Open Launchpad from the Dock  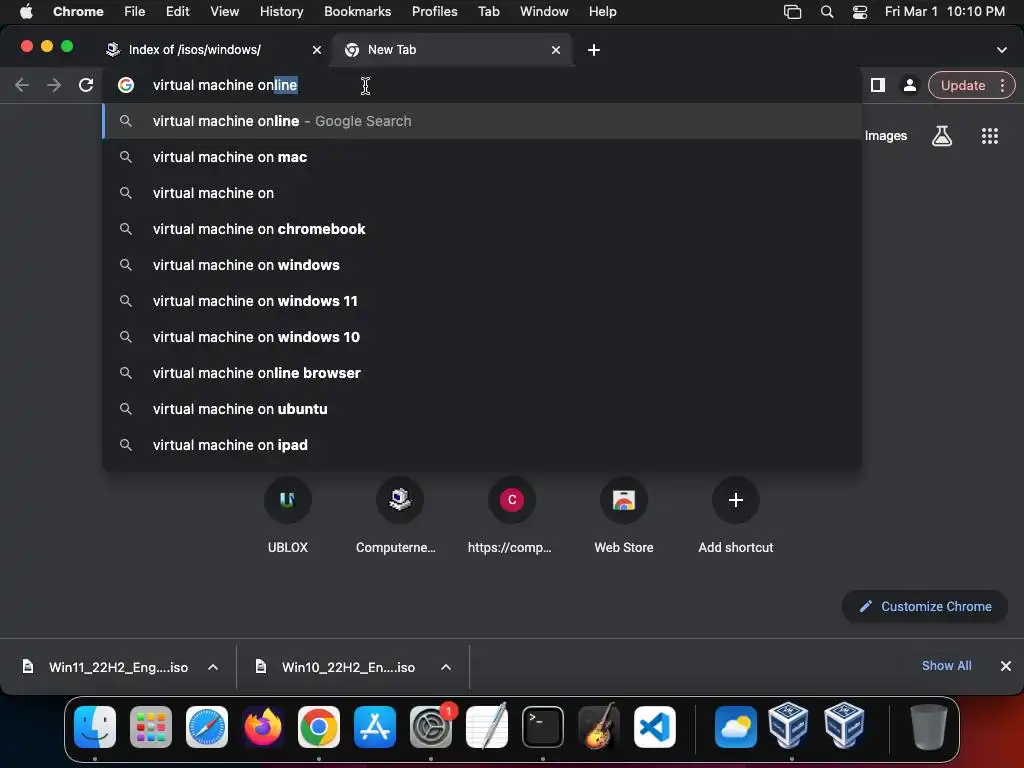tap(151, 726)
